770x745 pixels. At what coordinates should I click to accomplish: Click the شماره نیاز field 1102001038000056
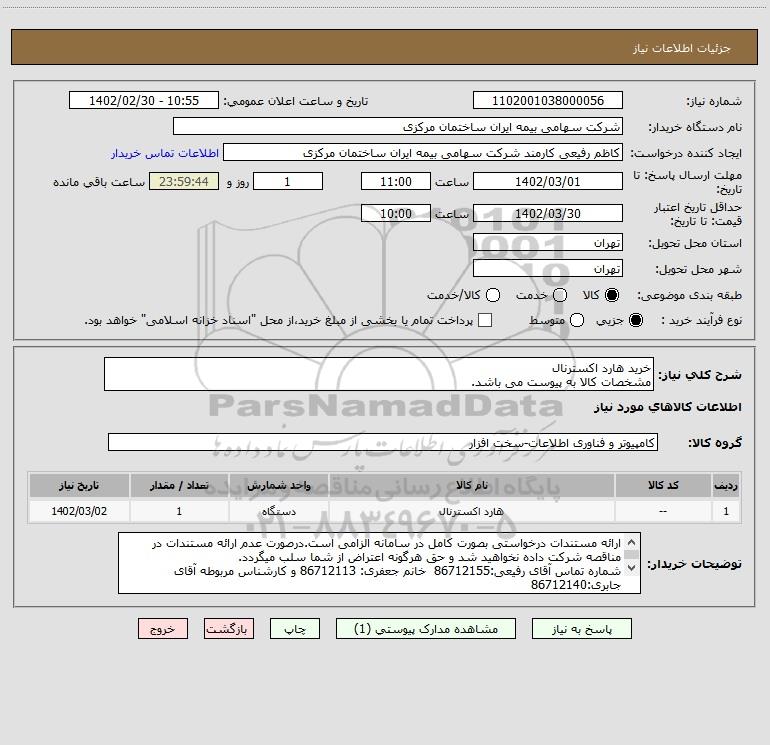click(548, 100)
